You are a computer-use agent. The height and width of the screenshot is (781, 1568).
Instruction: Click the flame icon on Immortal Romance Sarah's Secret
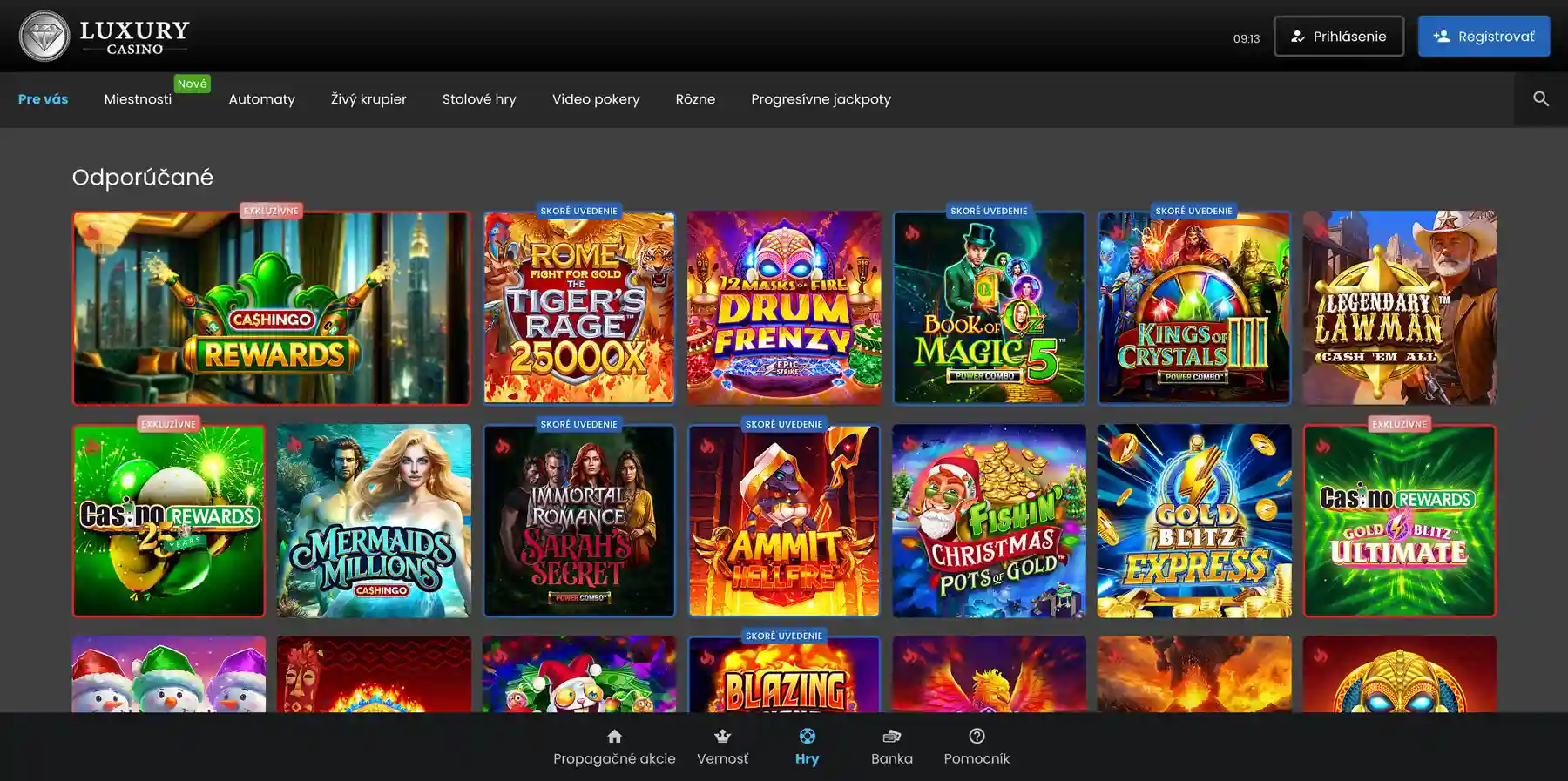[x=502, y=446]
